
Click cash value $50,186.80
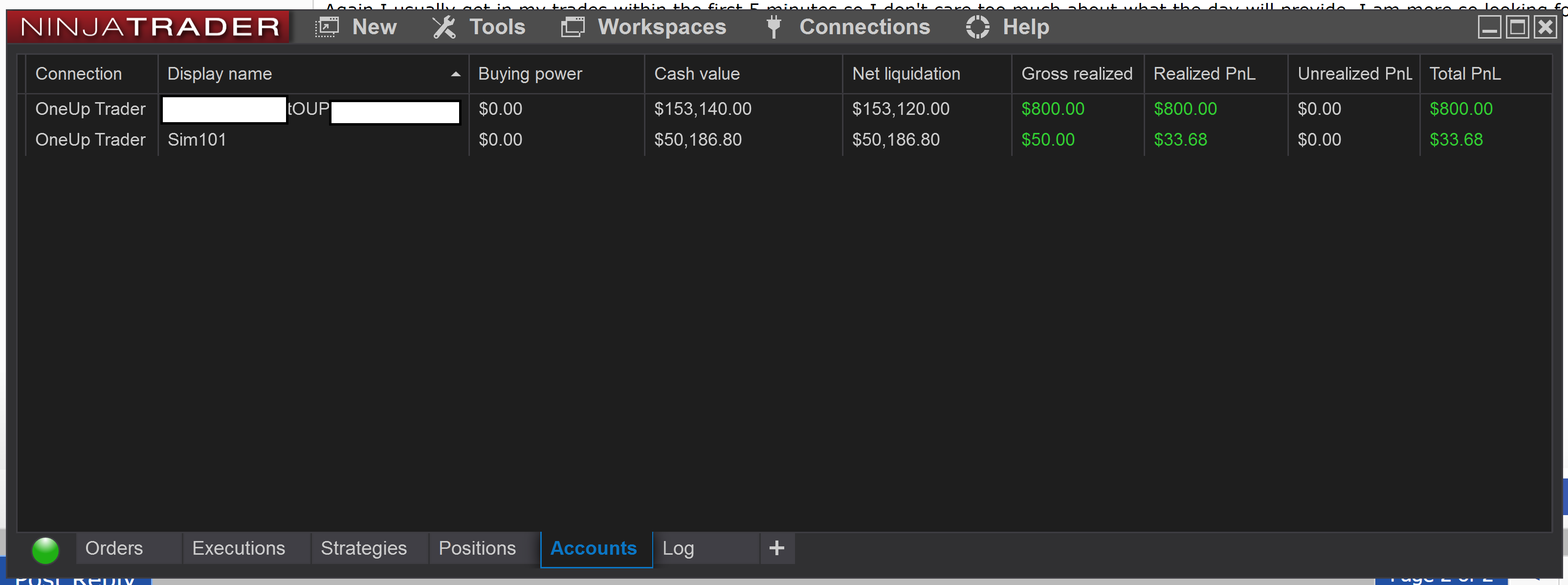click(698, 140)
